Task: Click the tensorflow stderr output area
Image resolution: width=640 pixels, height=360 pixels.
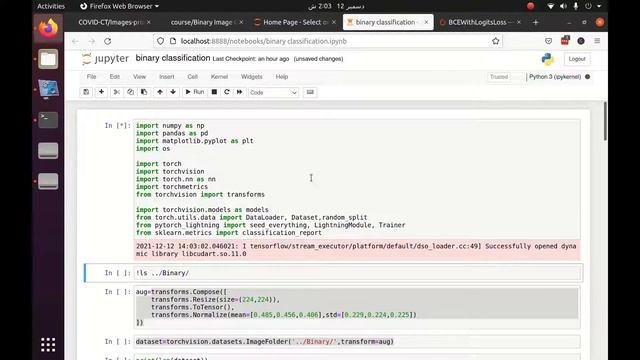Action: tap(358, 250)
